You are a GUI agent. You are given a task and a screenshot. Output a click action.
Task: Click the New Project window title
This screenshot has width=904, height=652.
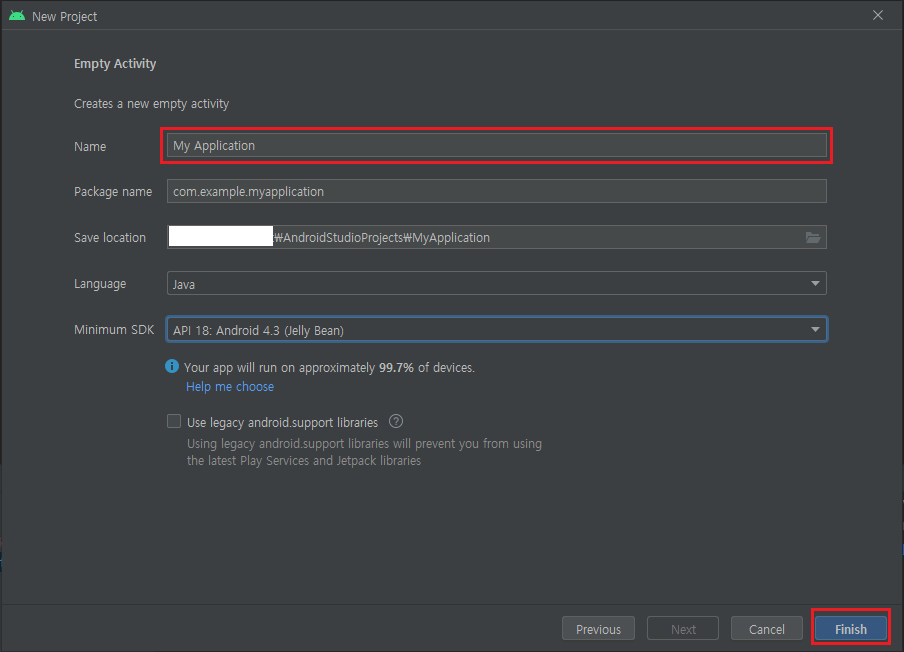pos(64,17)
